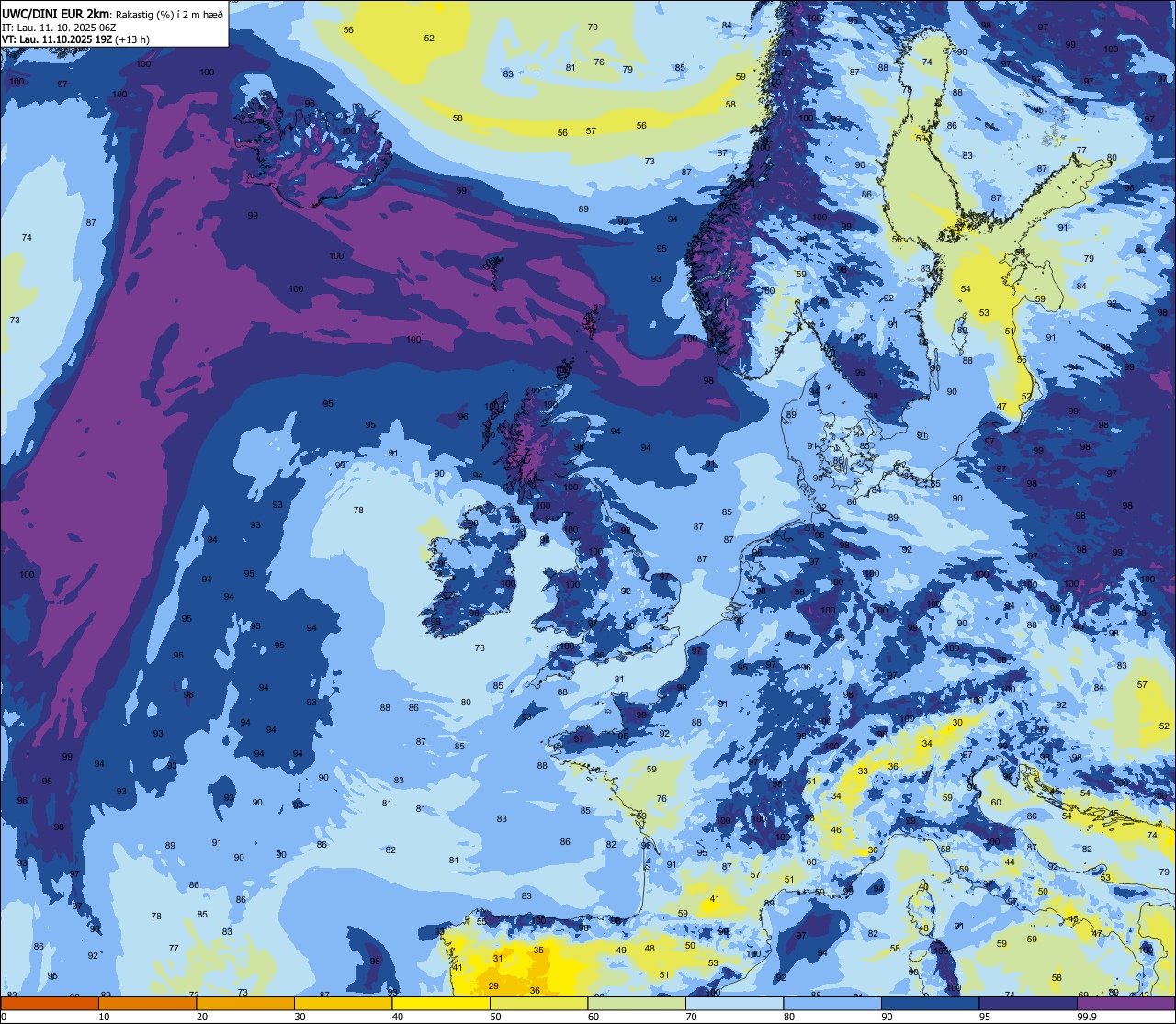Click the 10–20% orange legend swatch

point(148,1004)
